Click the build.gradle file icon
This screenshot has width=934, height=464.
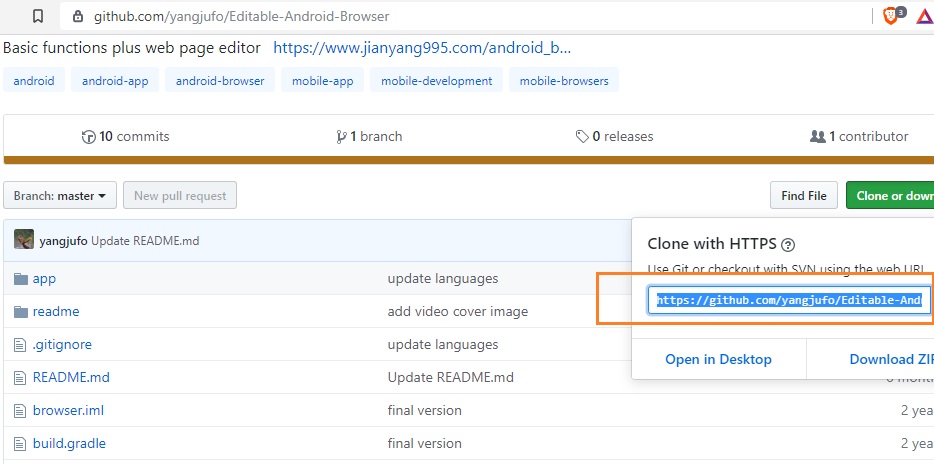click(21, 443)
